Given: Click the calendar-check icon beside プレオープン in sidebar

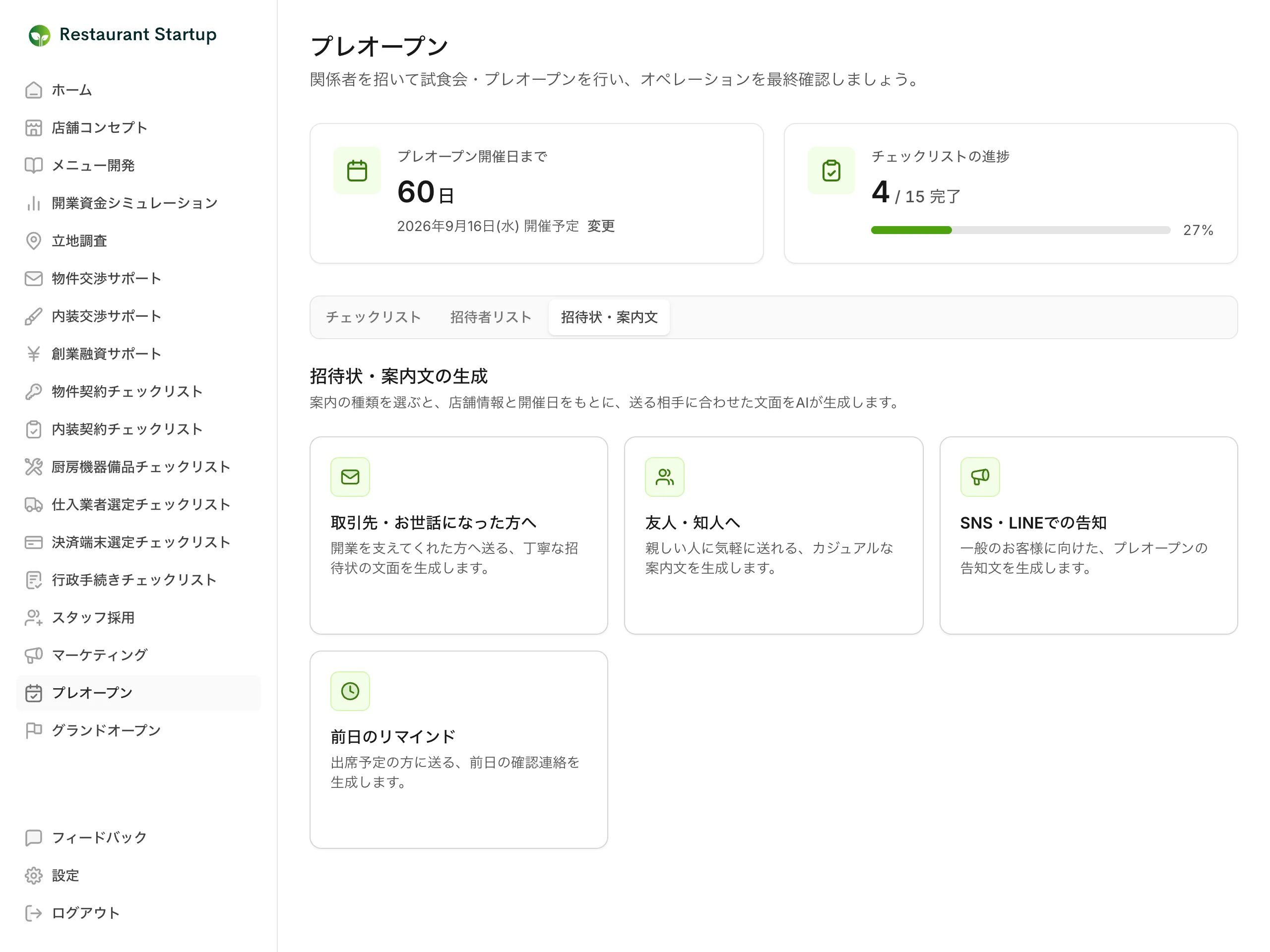Looking at the screenshot, I should pyautogui.click(x=34, y=693).
